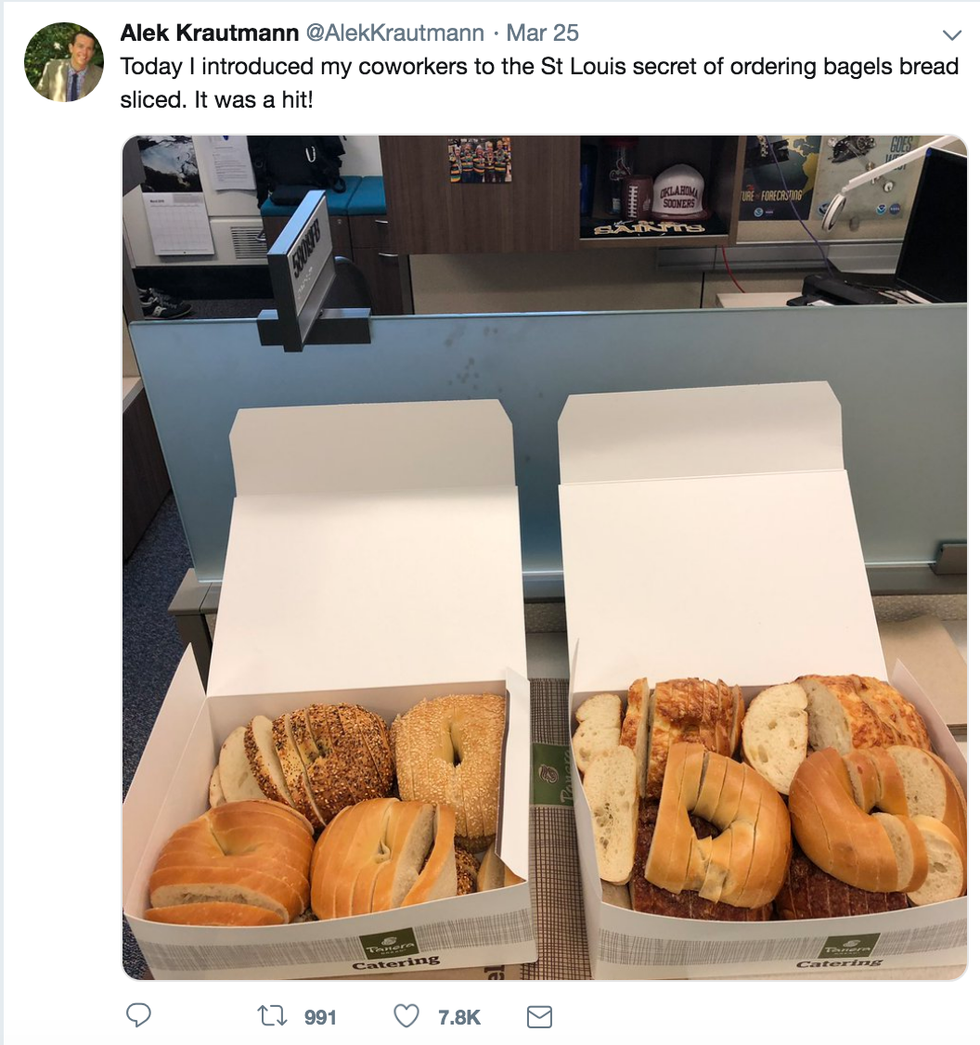Click the tweet text about St Louis bagels

(539, 83)
